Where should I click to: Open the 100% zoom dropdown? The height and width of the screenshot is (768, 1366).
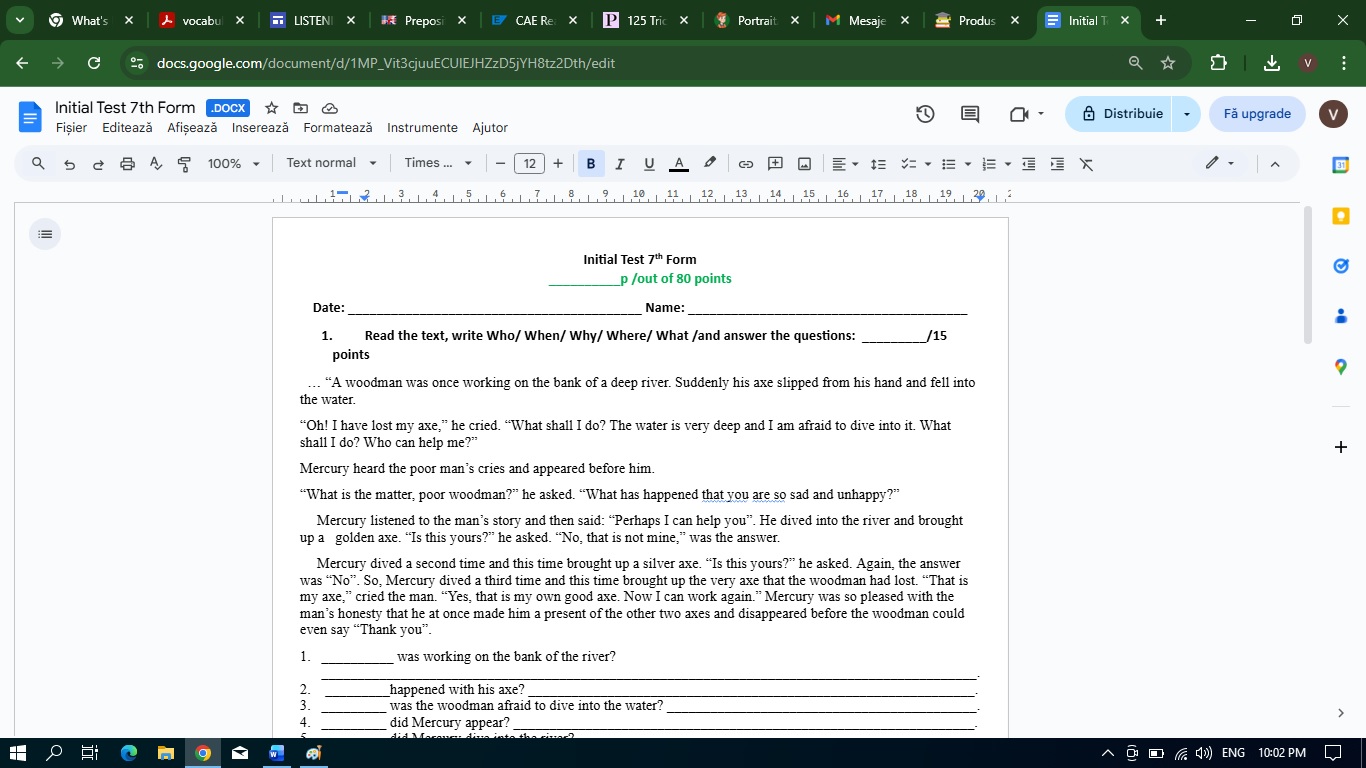234,164
